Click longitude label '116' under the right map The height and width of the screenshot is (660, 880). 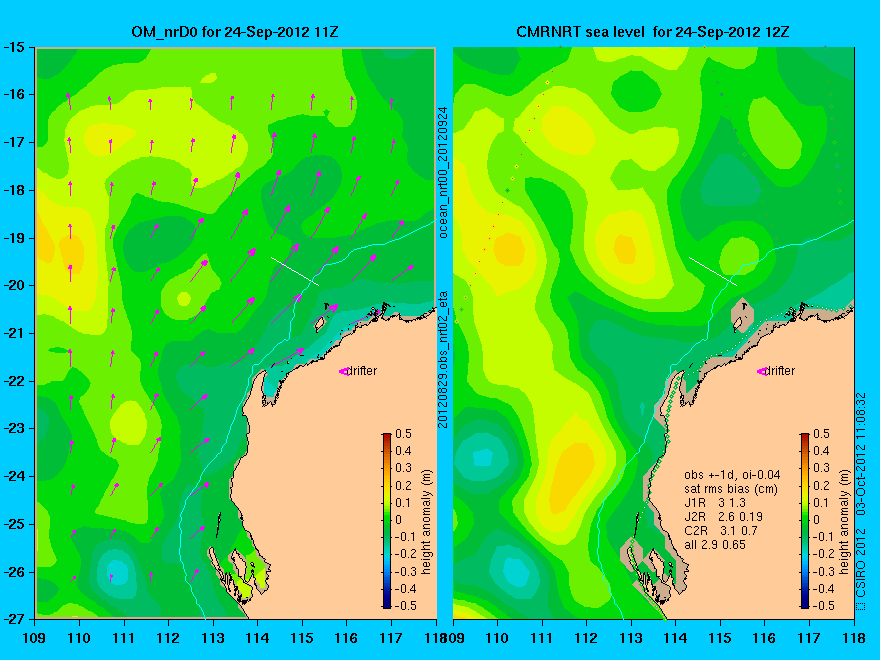[x=765, y=638]
